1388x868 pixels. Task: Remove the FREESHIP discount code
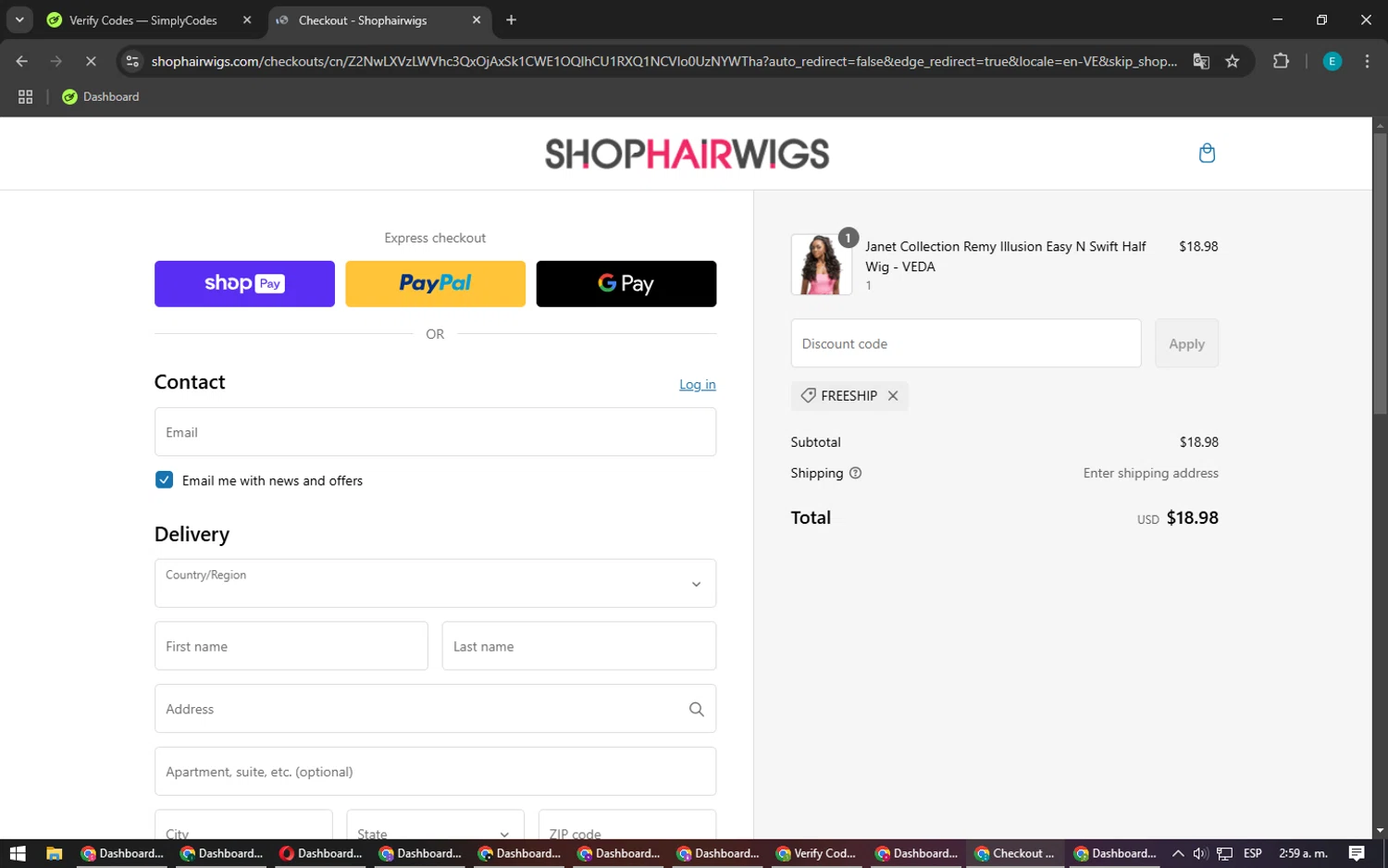(893, 396)
